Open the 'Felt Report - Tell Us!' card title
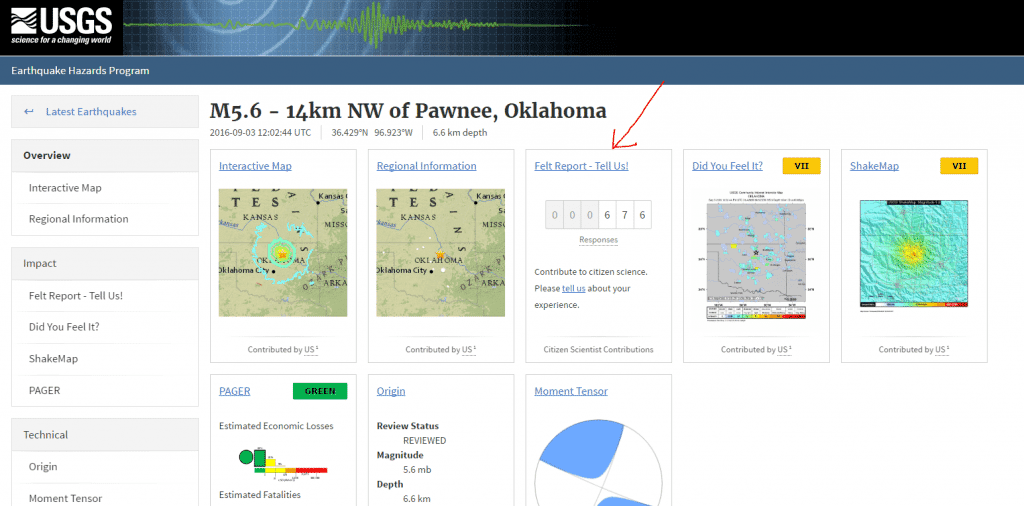The height and width of the screenshot is (506, 1024). click(x=581, y=166)
